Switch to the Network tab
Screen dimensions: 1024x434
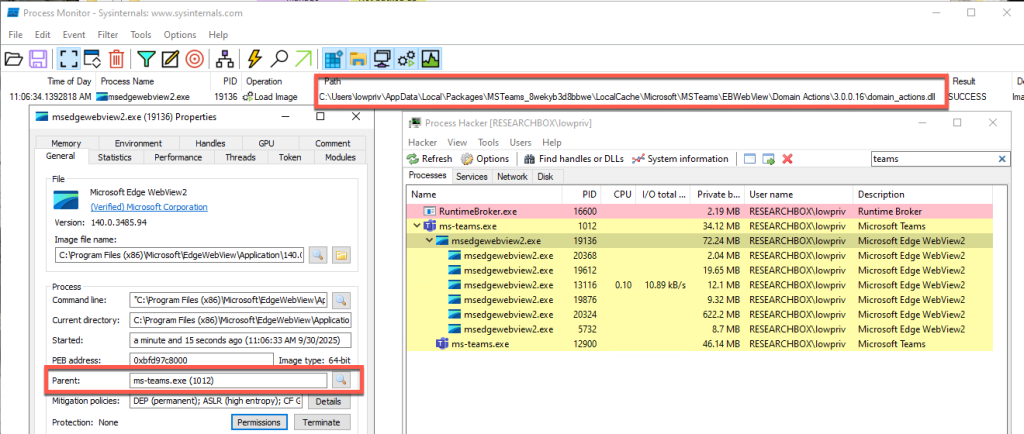[x=512, y=176]
